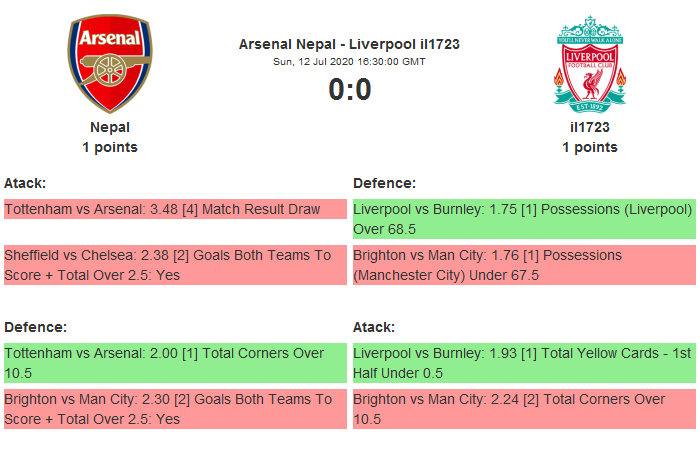Click the Liverpool club crest logo
The image size is (700, 460).
[590, 64]
